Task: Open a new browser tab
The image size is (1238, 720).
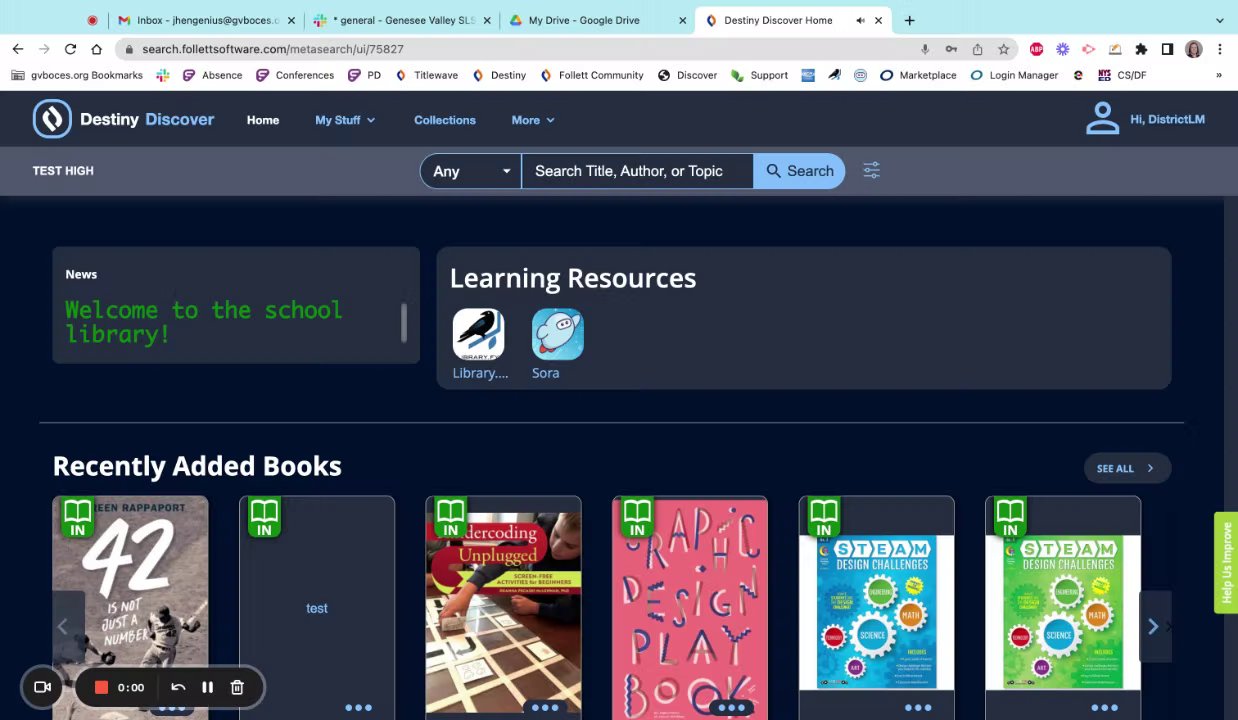Action: [909, 20]
